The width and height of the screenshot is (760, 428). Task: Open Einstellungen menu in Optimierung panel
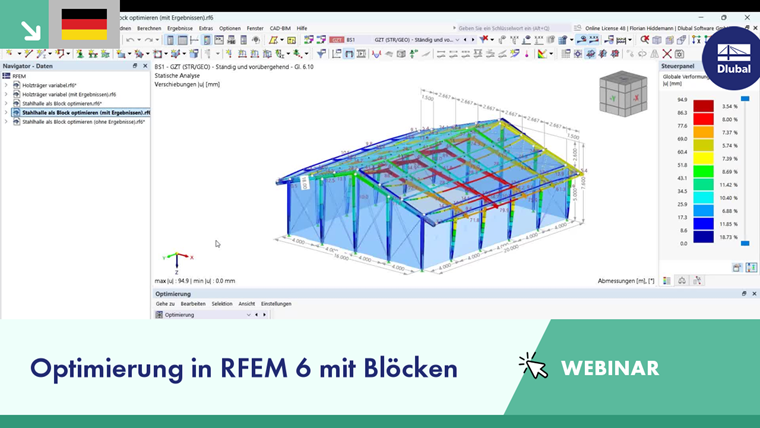[276, 304]
